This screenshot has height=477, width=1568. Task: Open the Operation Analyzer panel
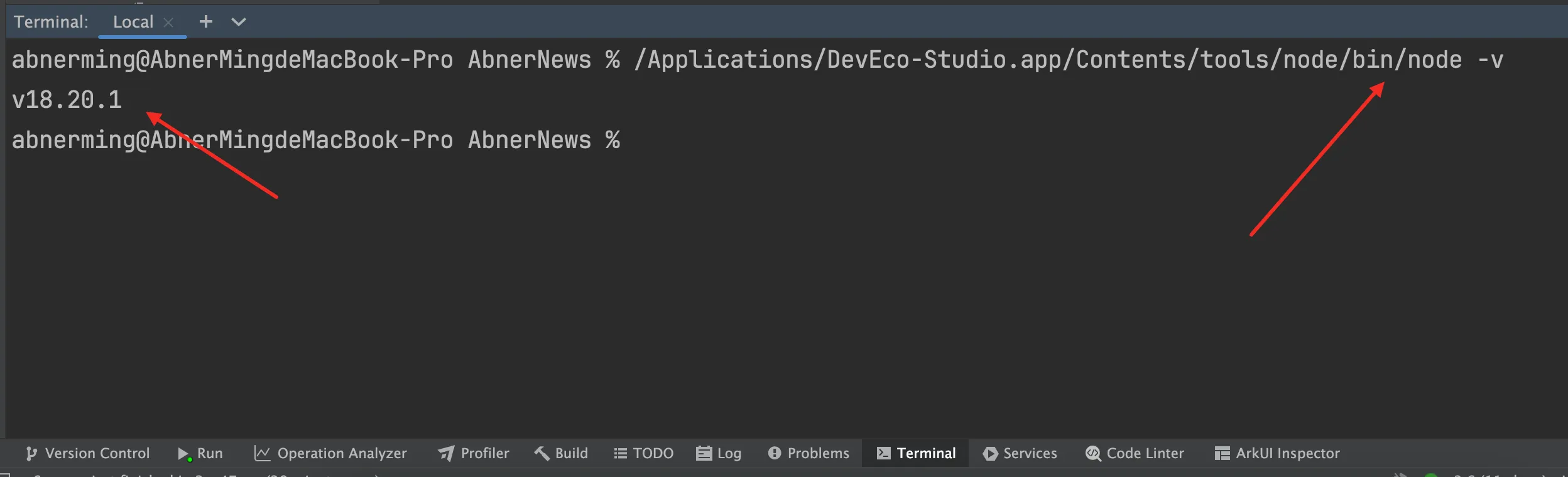330,453
